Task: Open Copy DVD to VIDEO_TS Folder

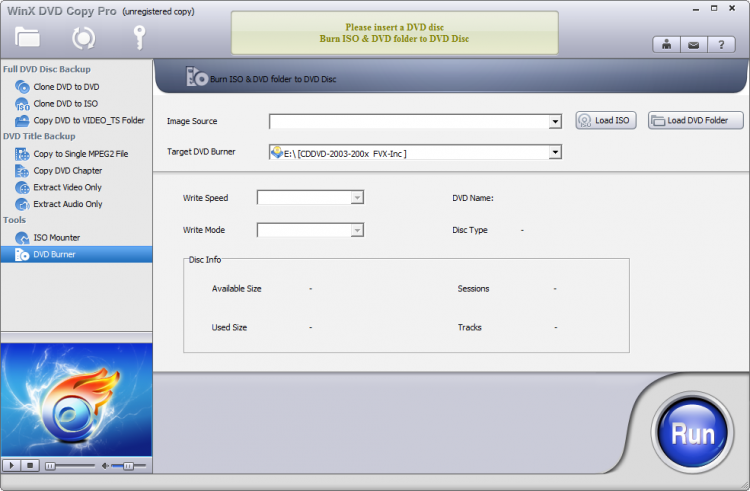Action: [89, 120]
